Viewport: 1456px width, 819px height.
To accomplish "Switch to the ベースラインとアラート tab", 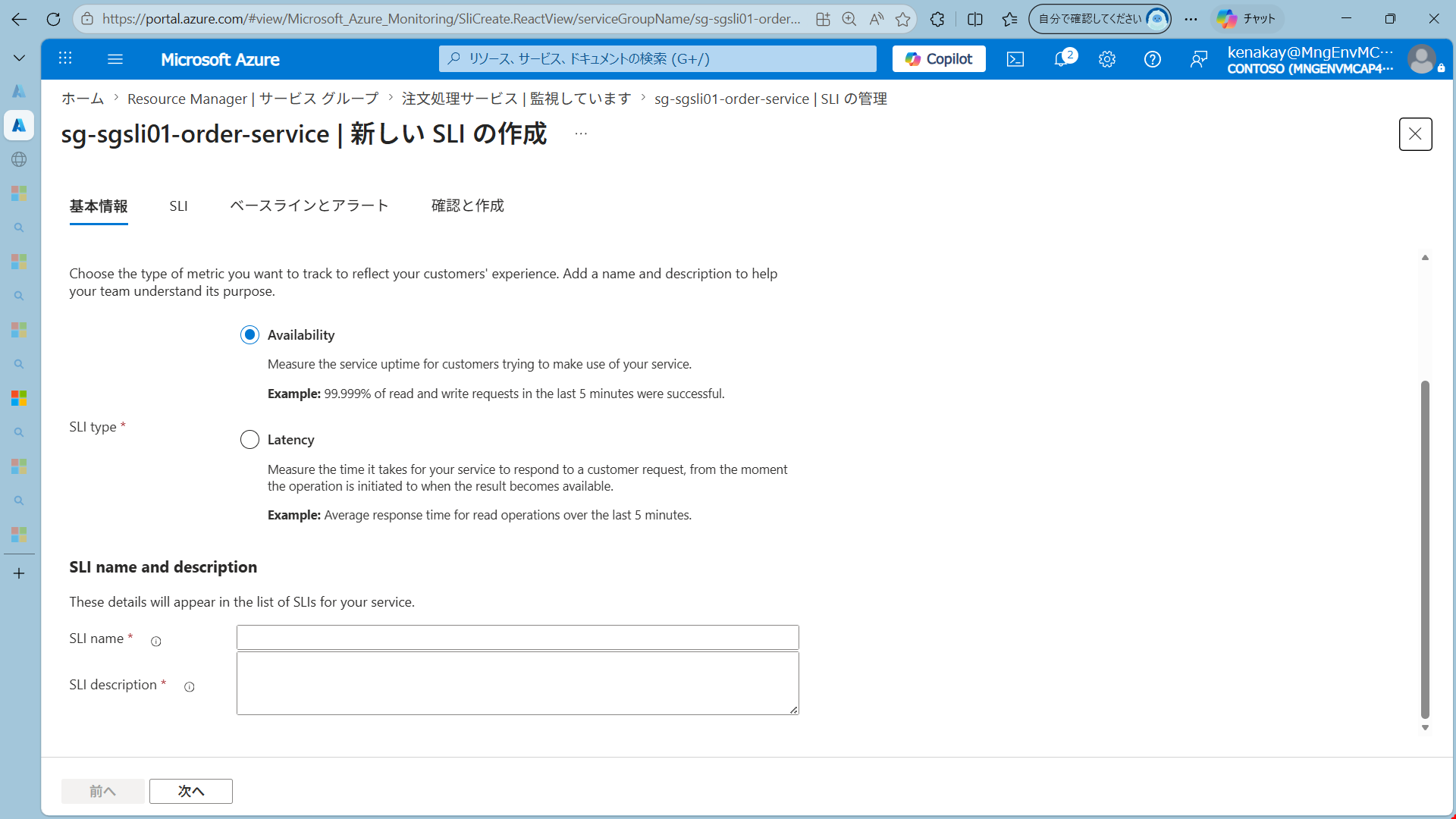I will (x=309, y=206).
